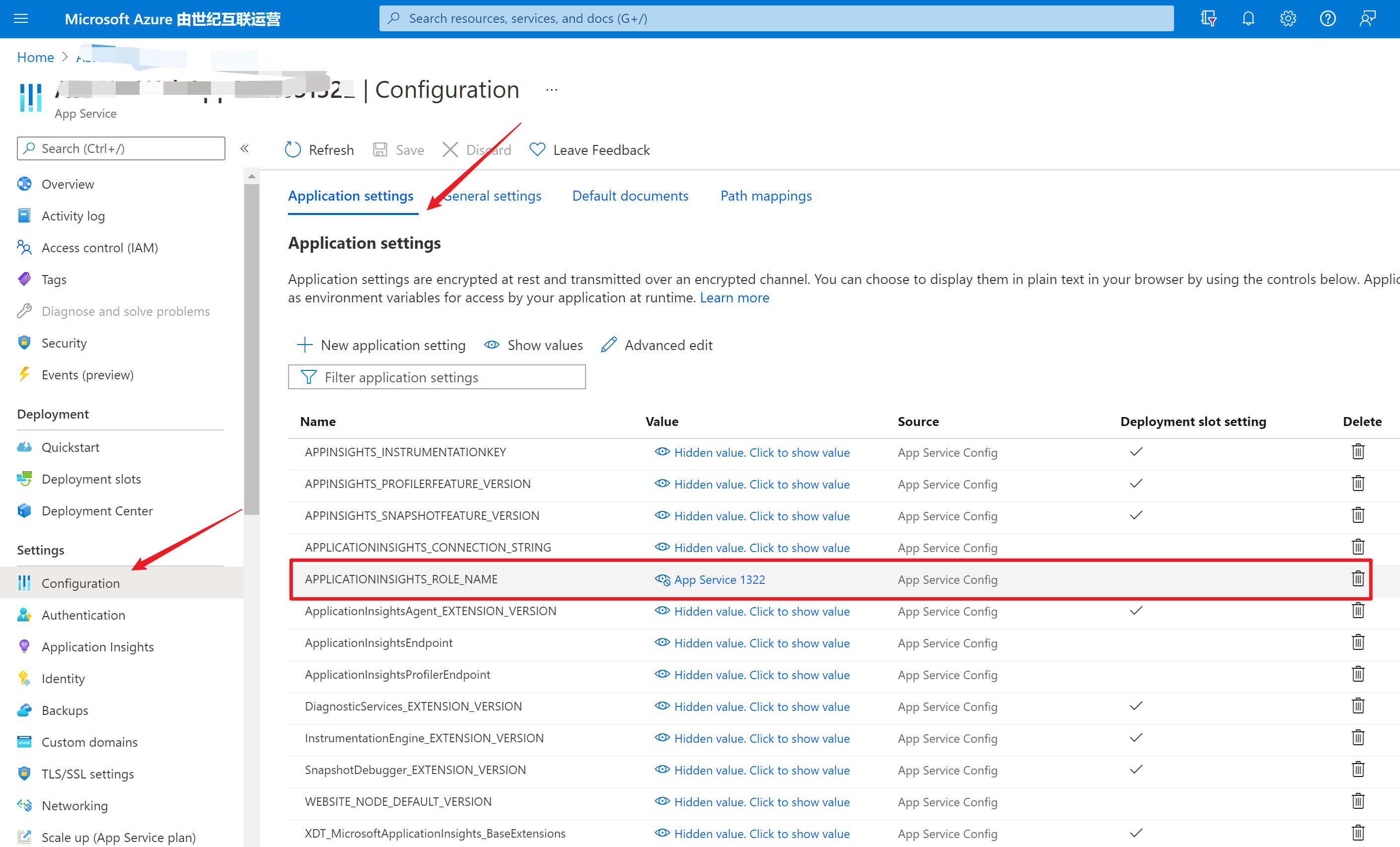
Task: Open the Path mappings tab
Action: [765, 196]
